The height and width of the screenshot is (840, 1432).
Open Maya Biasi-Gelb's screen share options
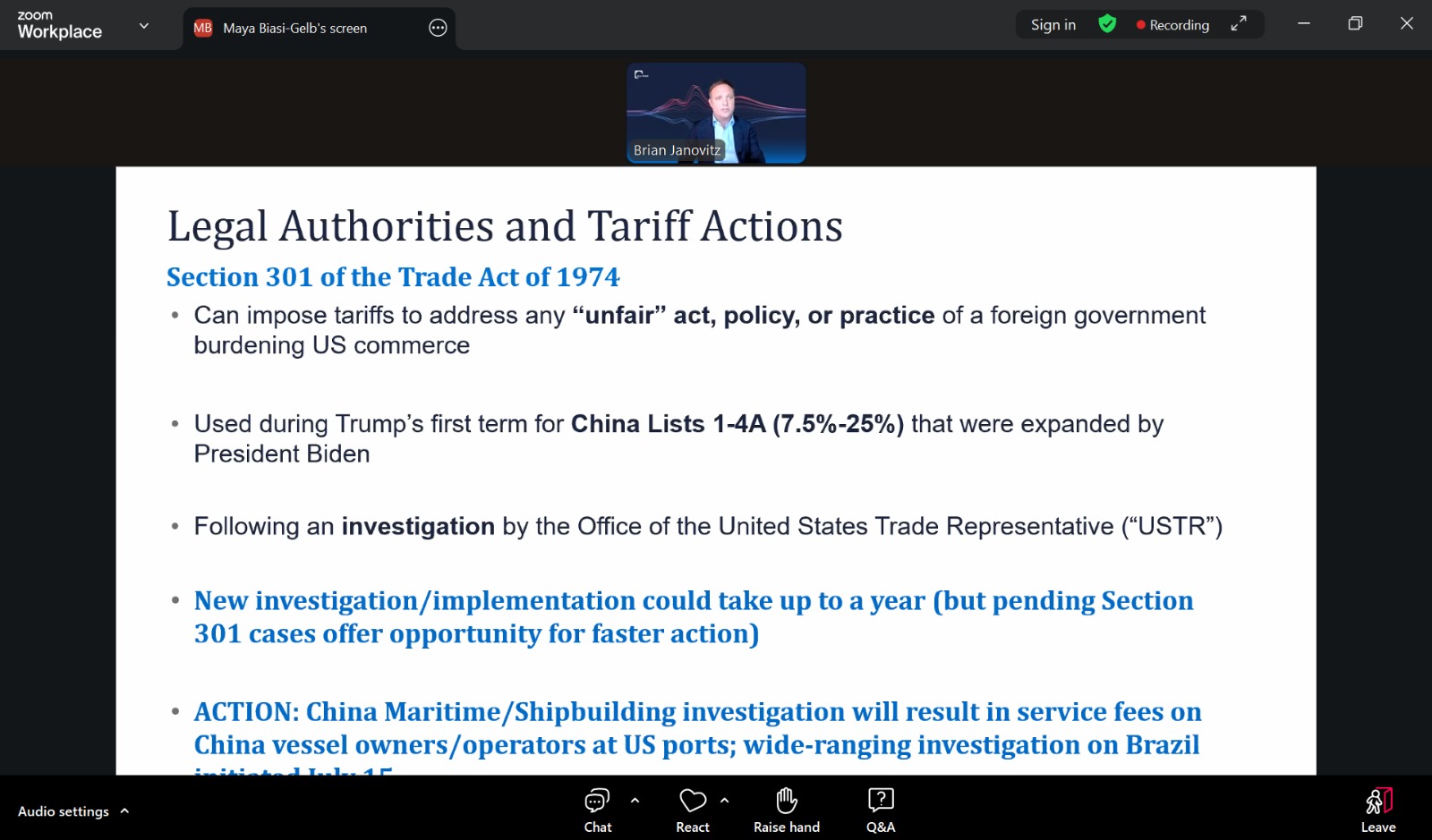click(438, 28)
